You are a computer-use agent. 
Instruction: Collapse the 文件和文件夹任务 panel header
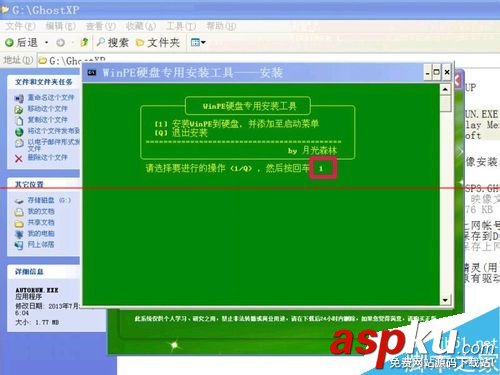44,82
